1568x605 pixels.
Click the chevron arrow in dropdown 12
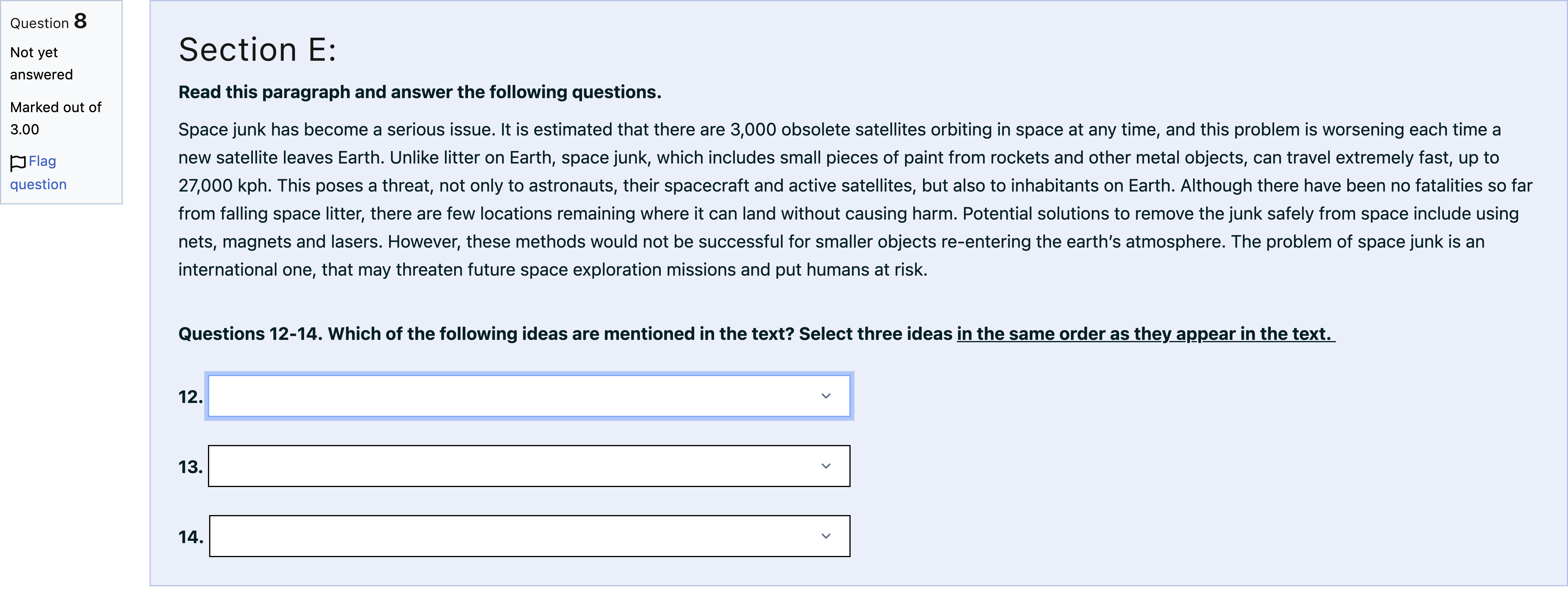[x=826, y=396]
